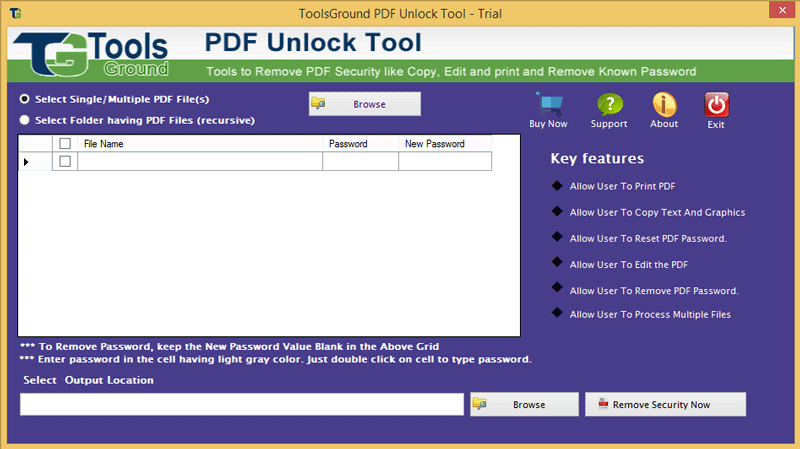Click the row selector arrow in the grid
The height and width of the screenshot is (449, 800).
tap(26, 162)
